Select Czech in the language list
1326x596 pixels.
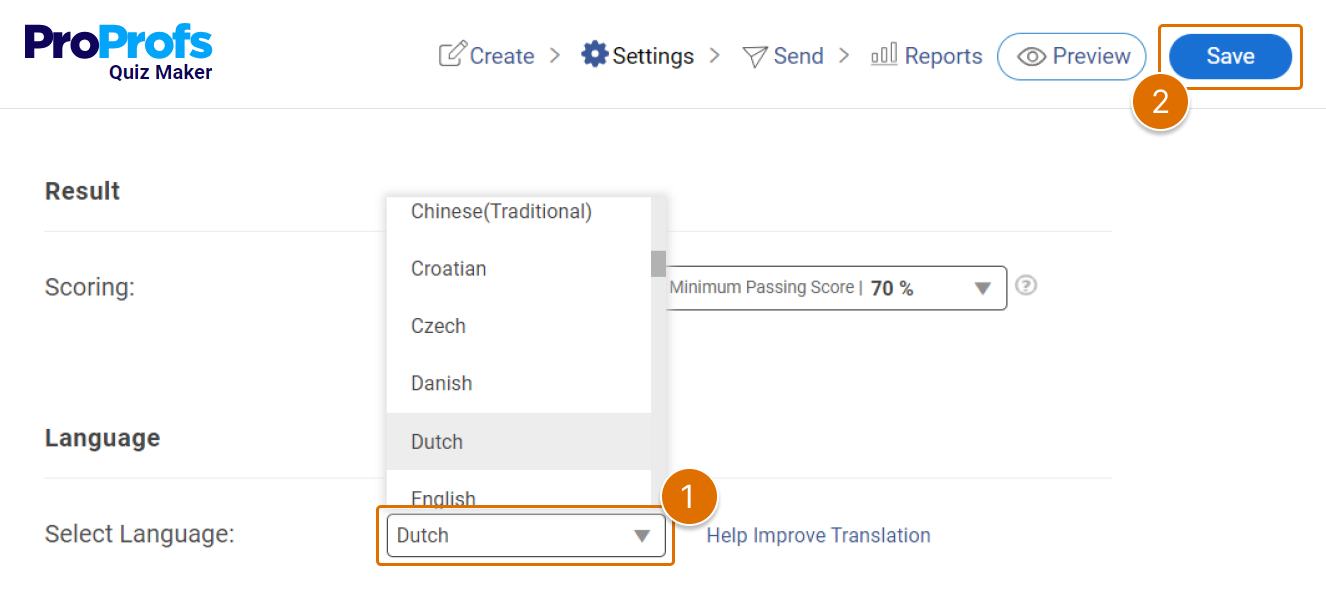point(438,326)
